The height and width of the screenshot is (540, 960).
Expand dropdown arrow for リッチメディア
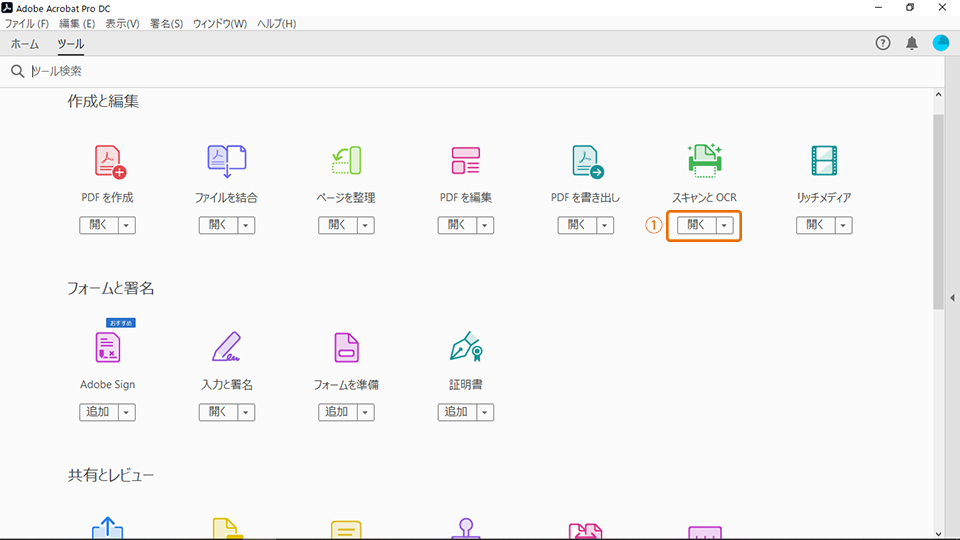[844, 225]
